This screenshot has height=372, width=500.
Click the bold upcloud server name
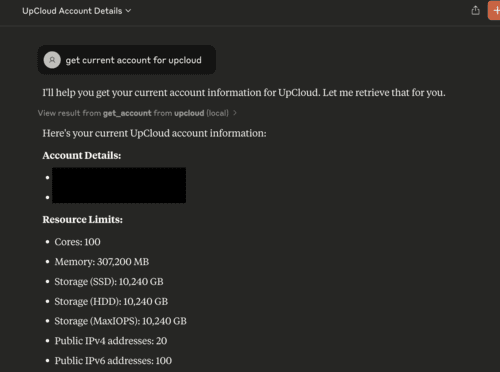[189, 113]
